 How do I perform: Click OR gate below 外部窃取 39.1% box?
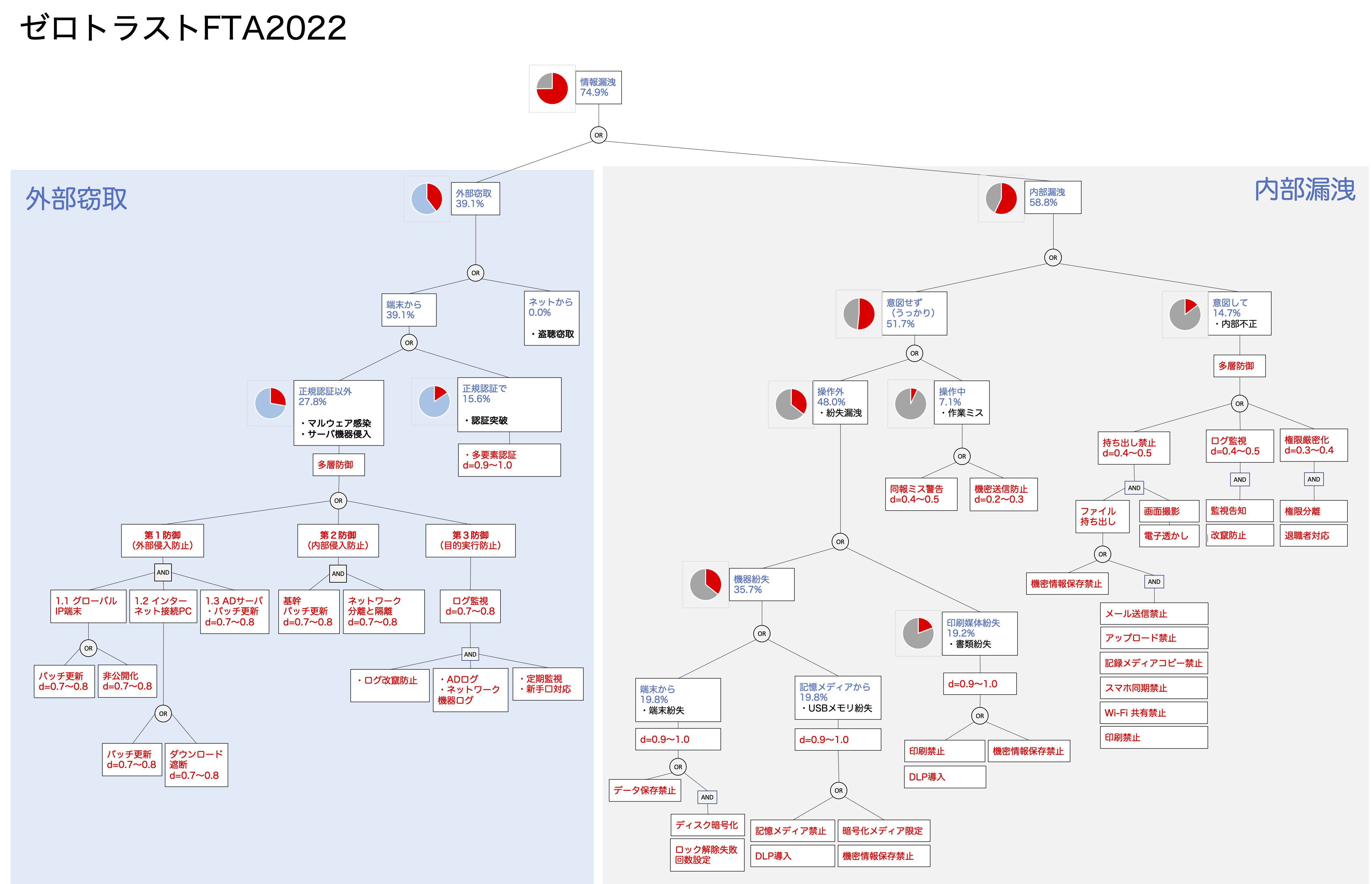475,273
